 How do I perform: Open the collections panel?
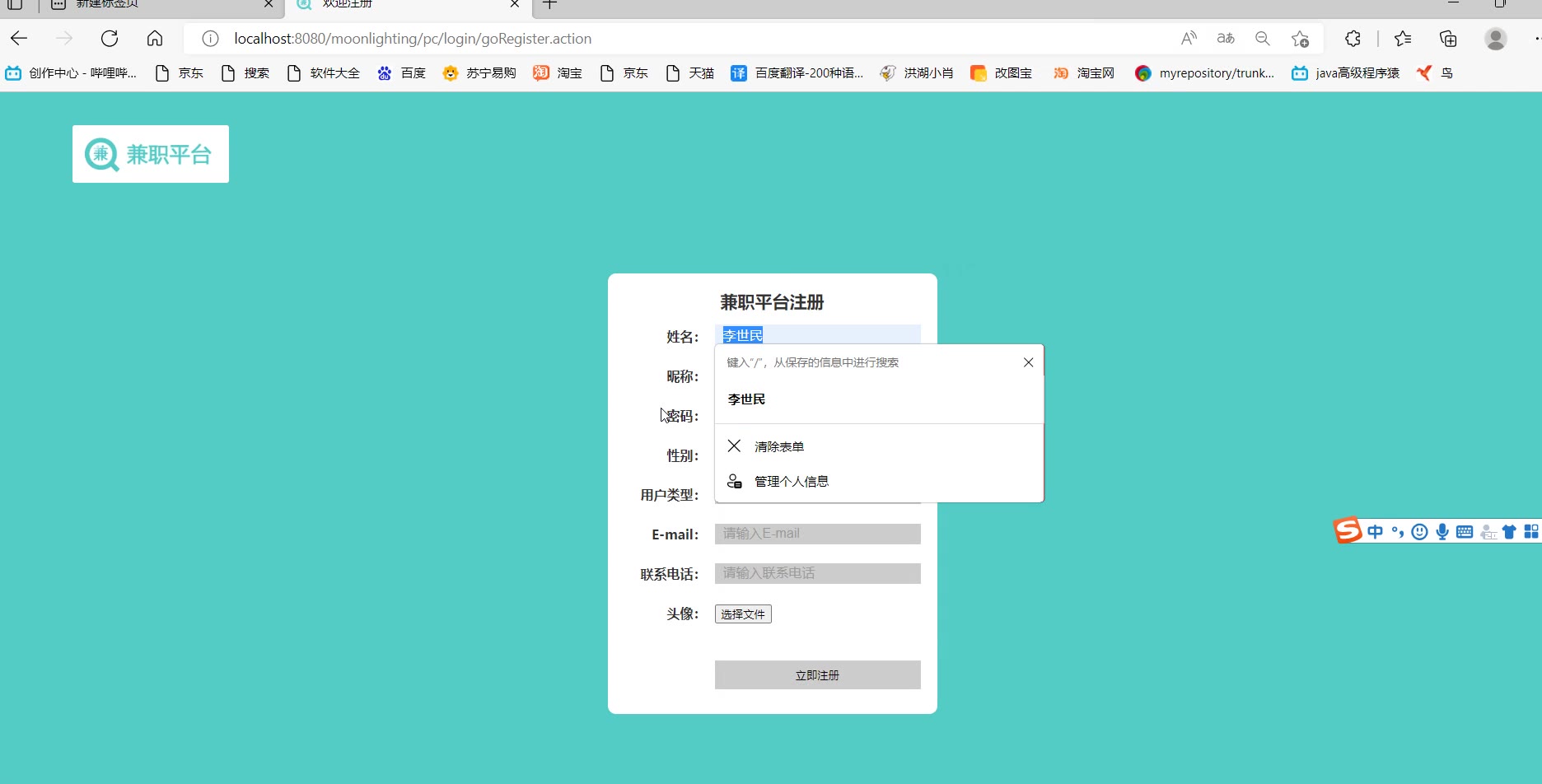pos(1448,39)
